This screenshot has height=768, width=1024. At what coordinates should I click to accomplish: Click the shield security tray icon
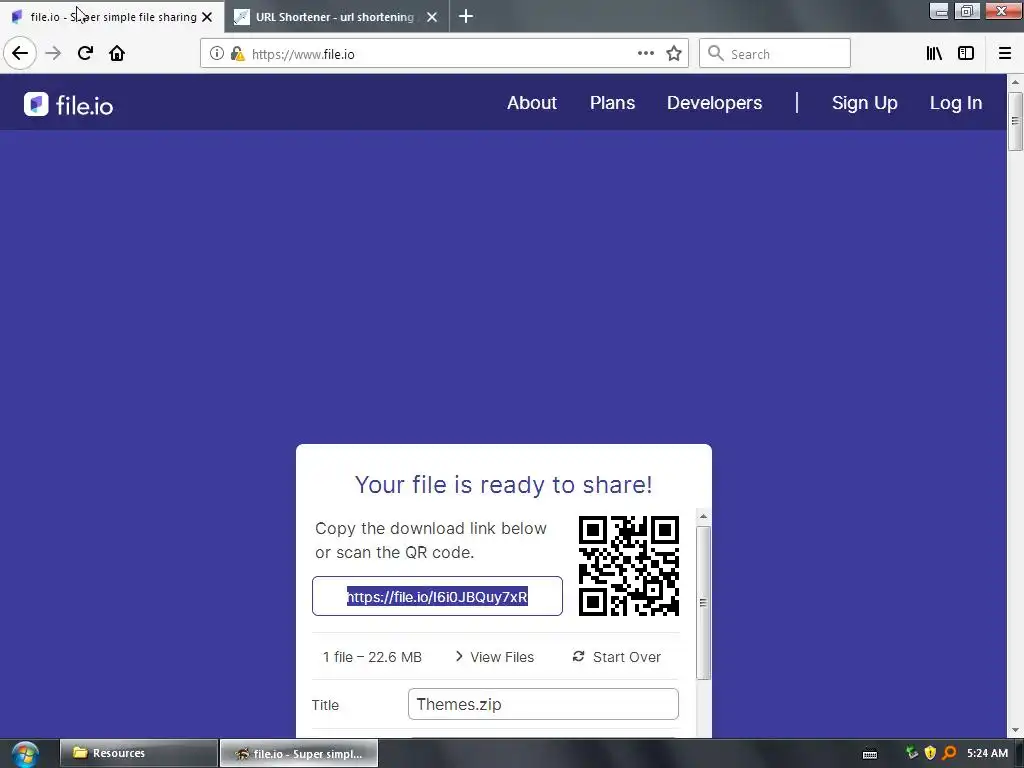pyautogui.click(x=931, y=753)
